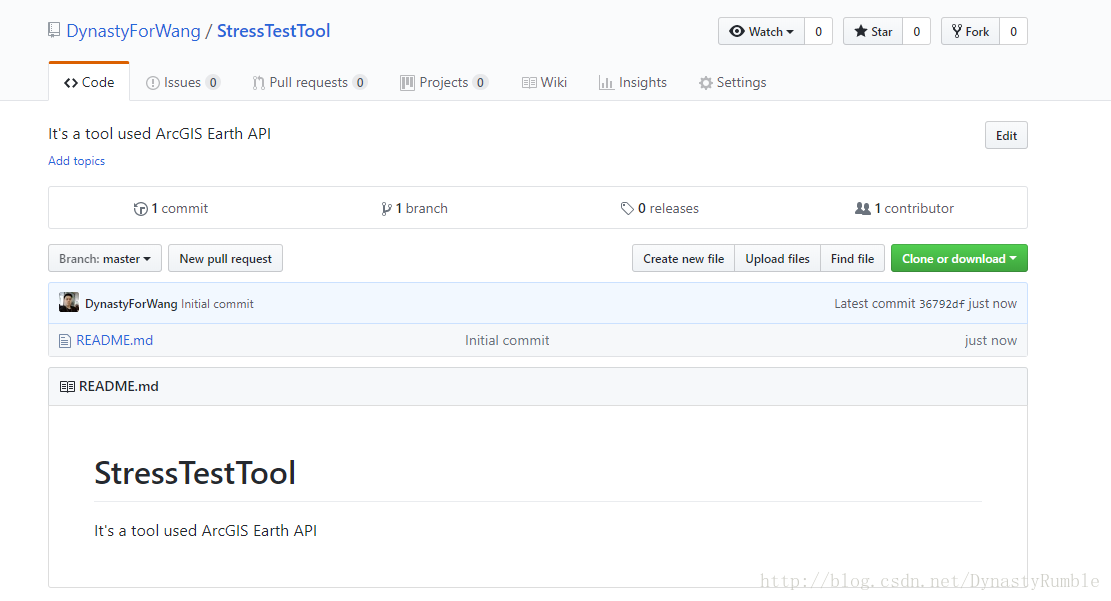Click New pull request button
This screenshot has height=601, width=1111.
(225, 259)
